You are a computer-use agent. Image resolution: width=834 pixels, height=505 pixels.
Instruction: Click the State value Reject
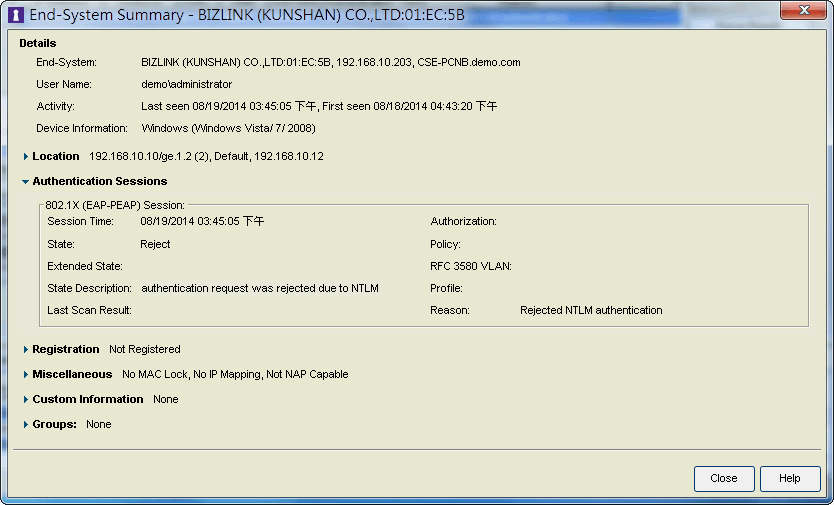(155, 244)
